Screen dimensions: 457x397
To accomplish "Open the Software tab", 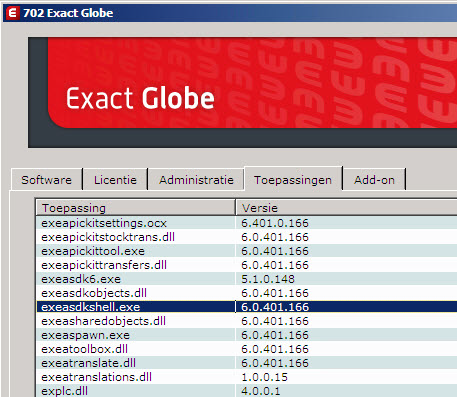I will pos(47,180).
